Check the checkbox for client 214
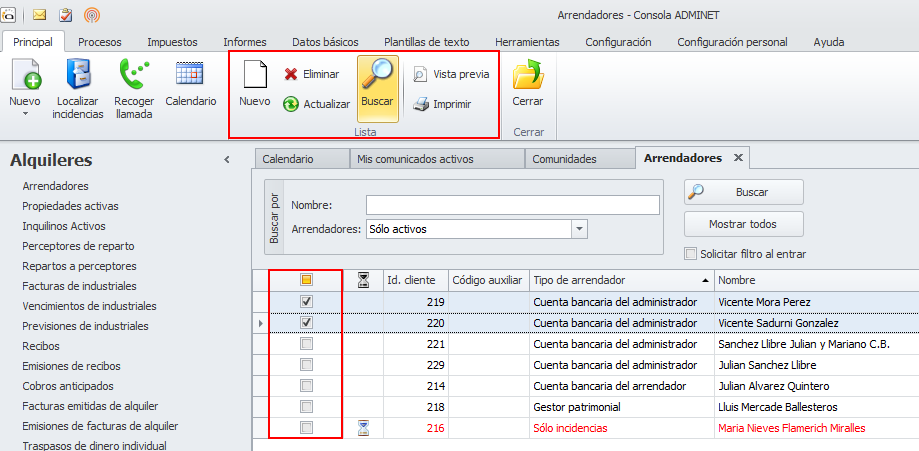 tap(306, 386)
